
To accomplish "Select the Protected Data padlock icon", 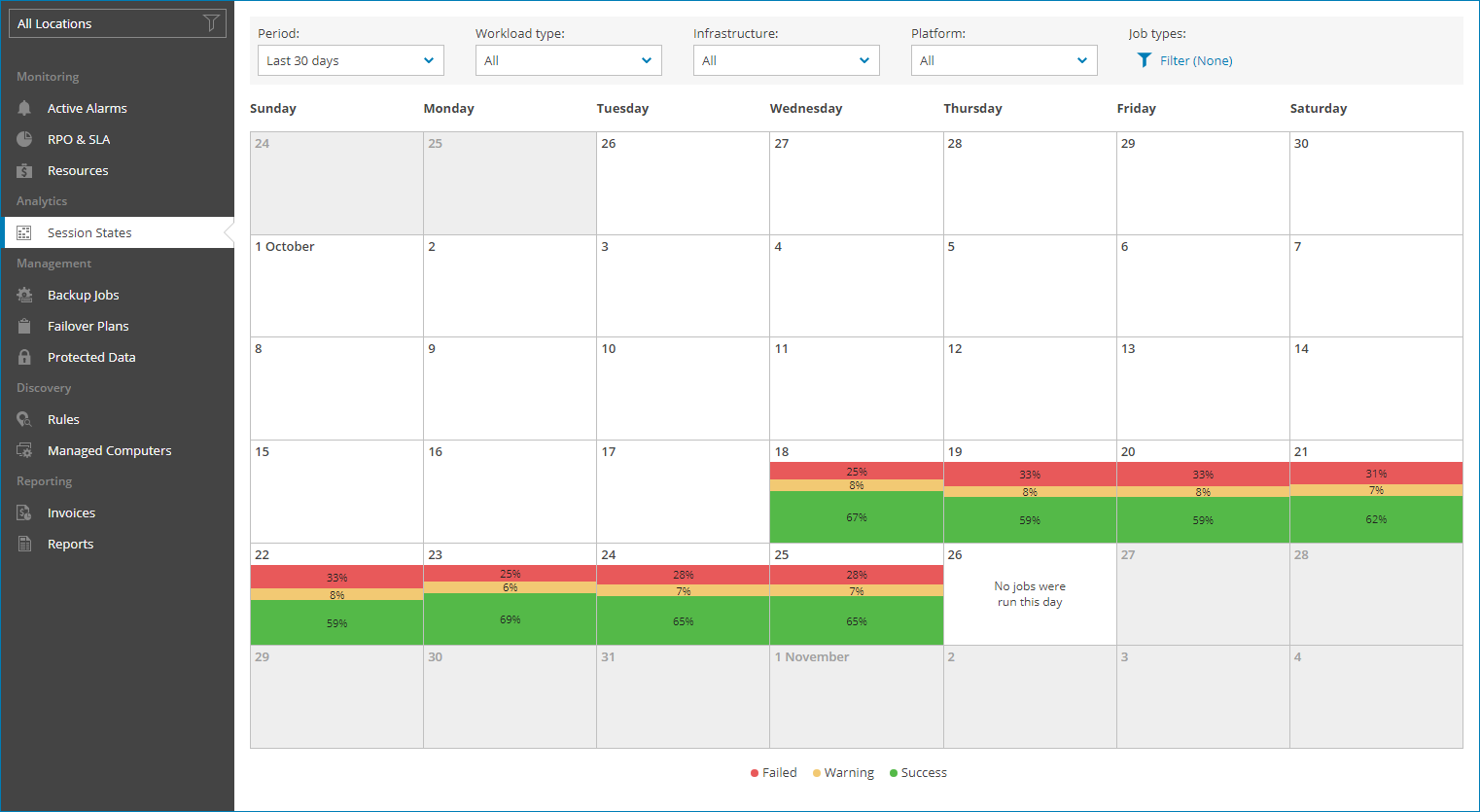I will [x=25, y=357].
